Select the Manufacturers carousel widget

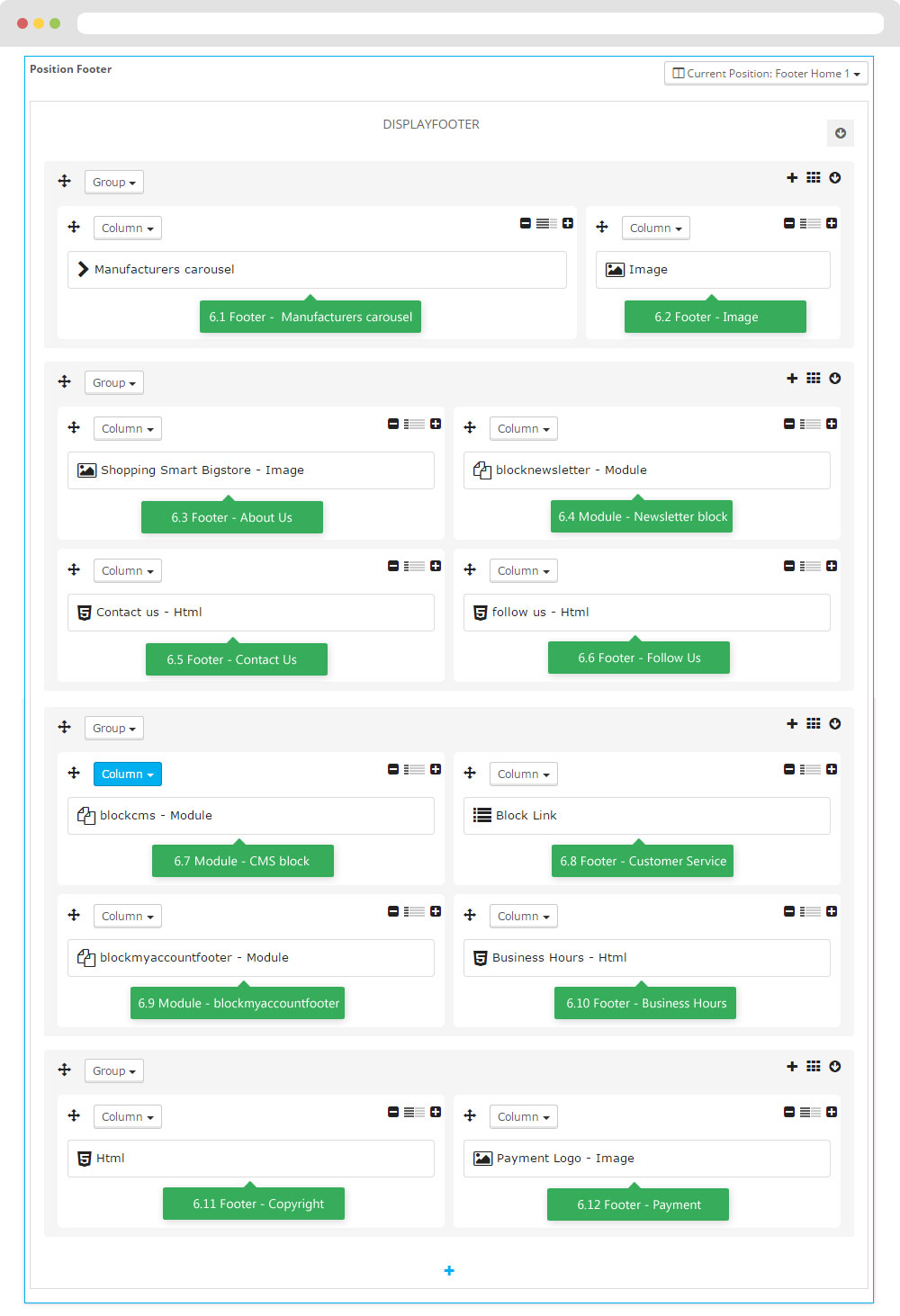(x=317, y=270)
